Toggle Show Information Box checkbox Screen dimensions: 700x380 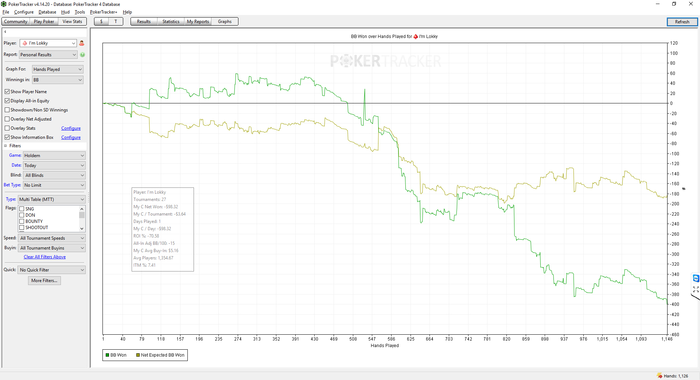point(7,138)
